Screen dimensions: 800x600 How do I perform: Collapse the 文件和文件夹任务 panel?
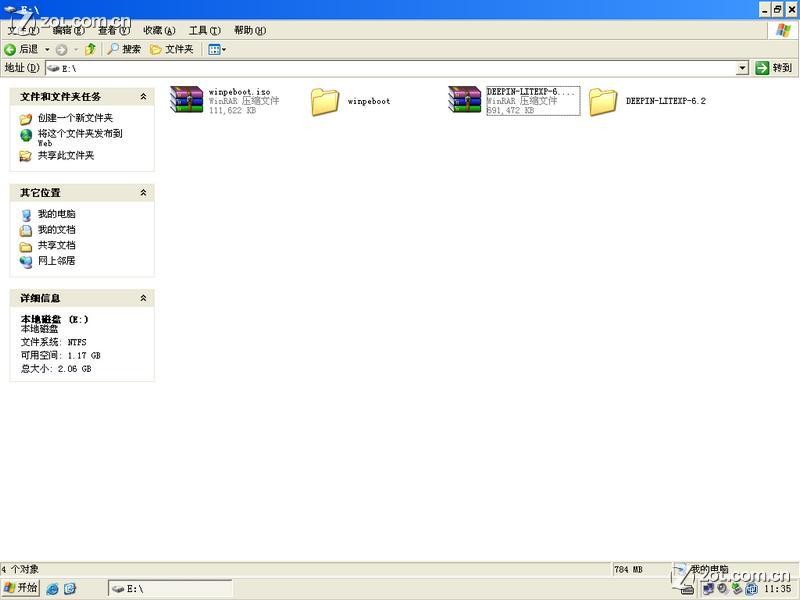pyautogui.click(x=143, y=97)
